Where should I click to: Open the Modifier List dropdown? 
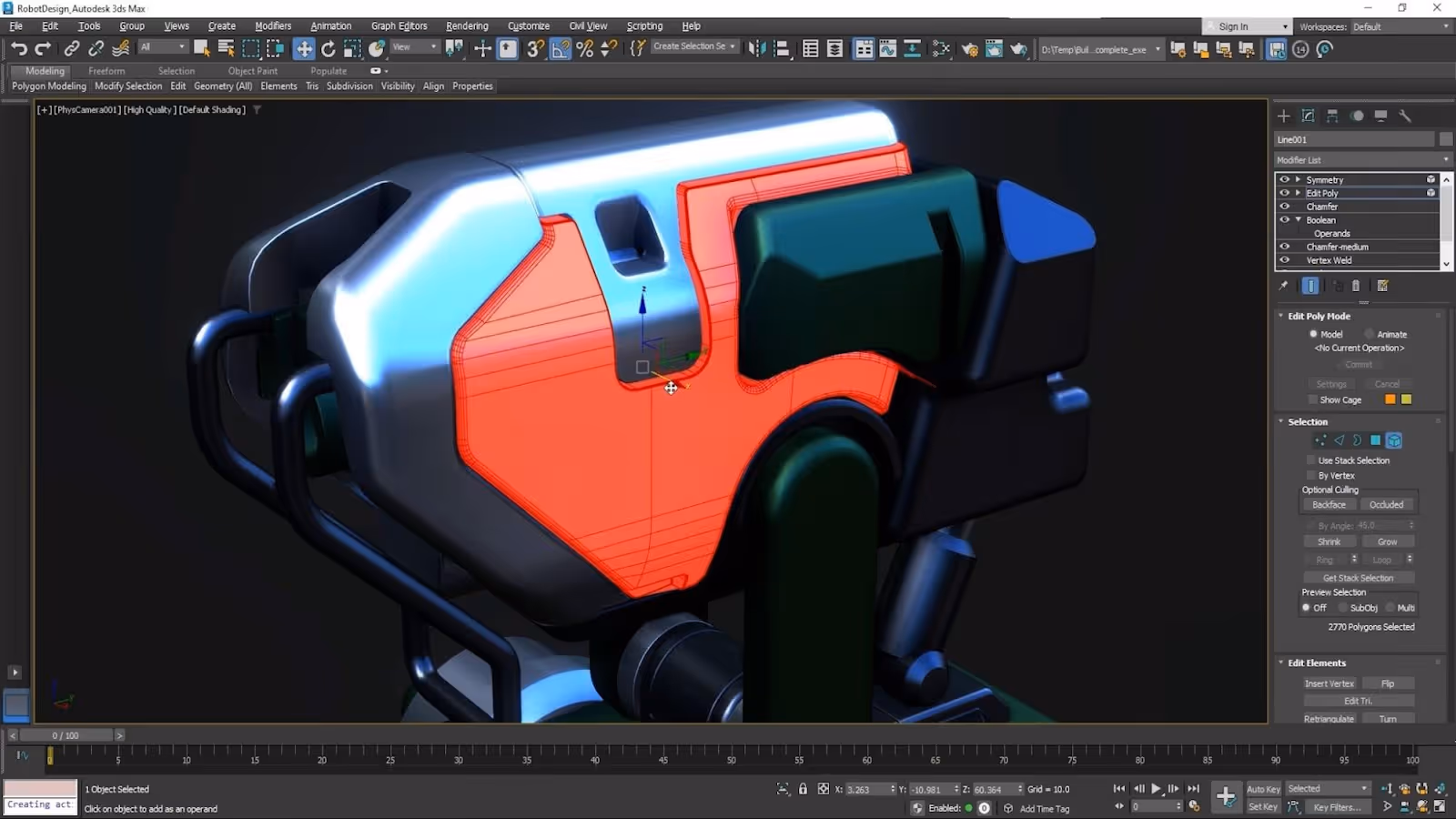(x=1362, y=159)
